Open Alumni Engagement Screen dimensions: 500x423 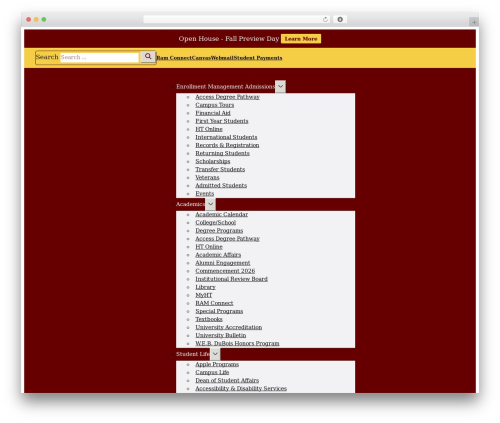point(223,263)
